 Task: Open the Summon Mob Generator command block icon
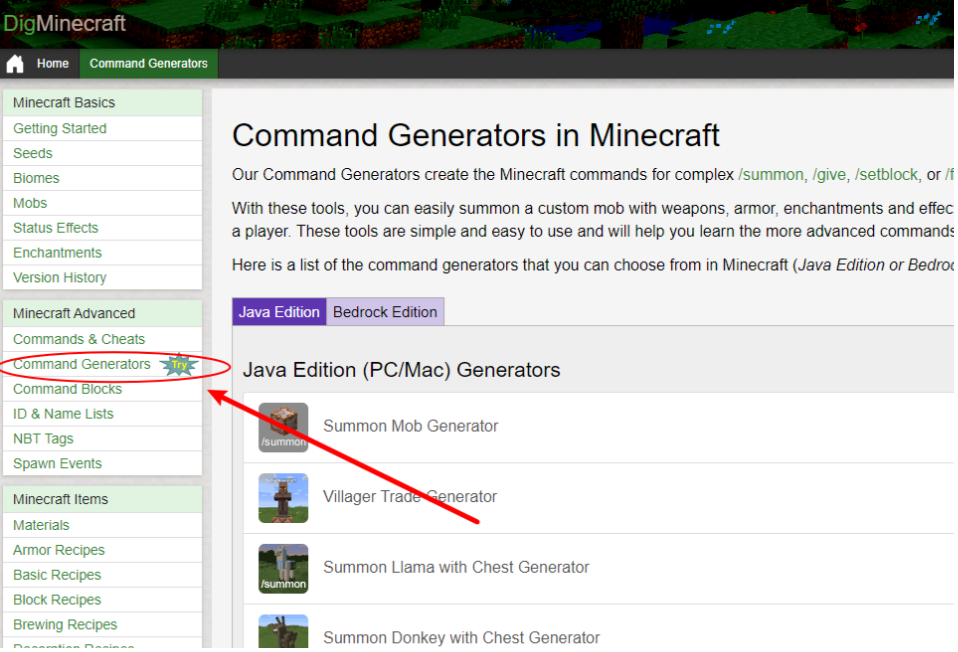click(283, 427)
